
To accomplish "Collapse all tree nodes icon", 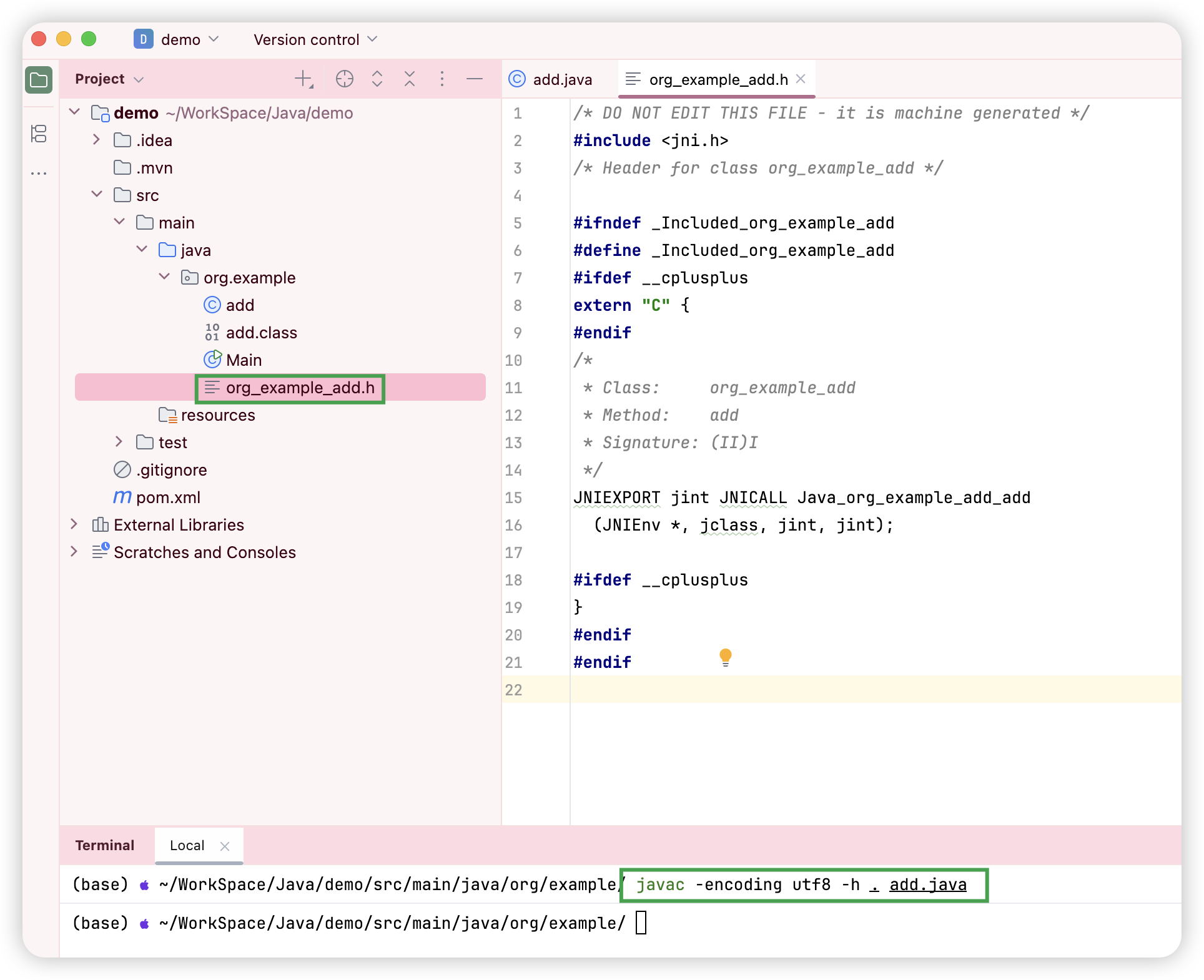I will (410, 79).
